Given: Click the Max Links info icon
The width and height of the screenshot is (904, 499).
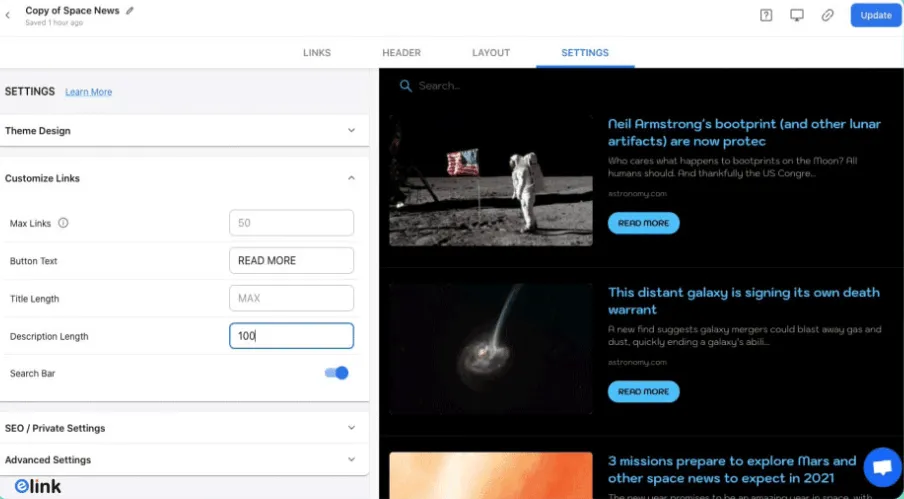Looking at the screenshot, I should 63,222.
